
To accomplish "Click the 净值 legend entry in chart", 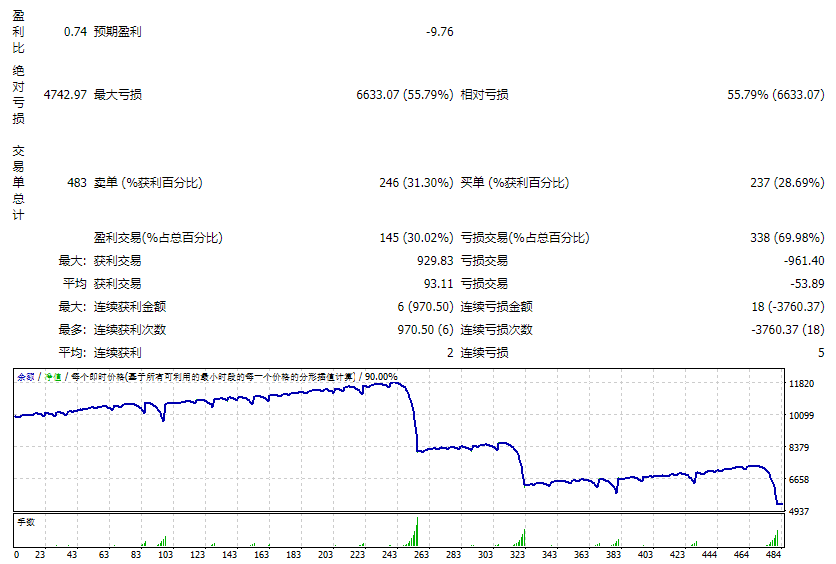I will coord(53,377).
